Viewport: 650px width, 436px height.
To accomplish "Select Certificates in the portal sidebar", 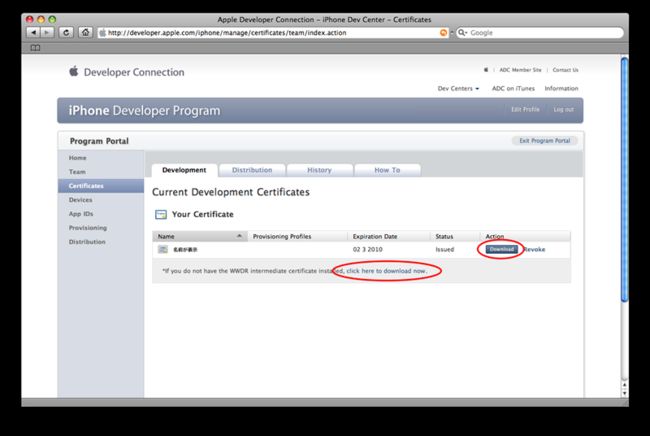I will (x=101, y=186).
